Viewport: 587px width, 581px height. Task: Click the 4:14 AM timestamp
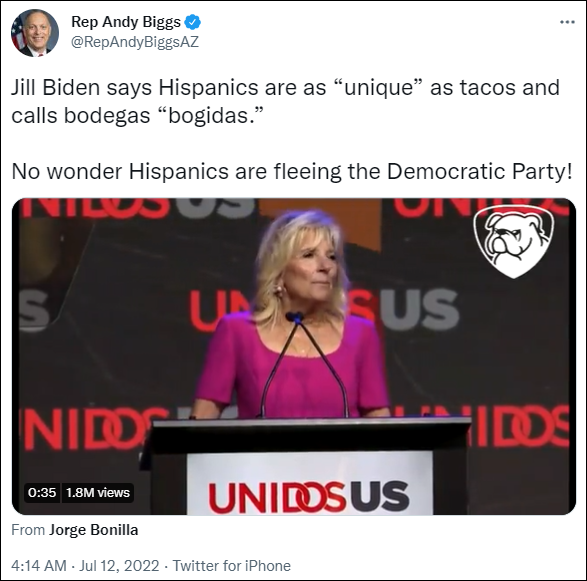[x=39, y=566]
